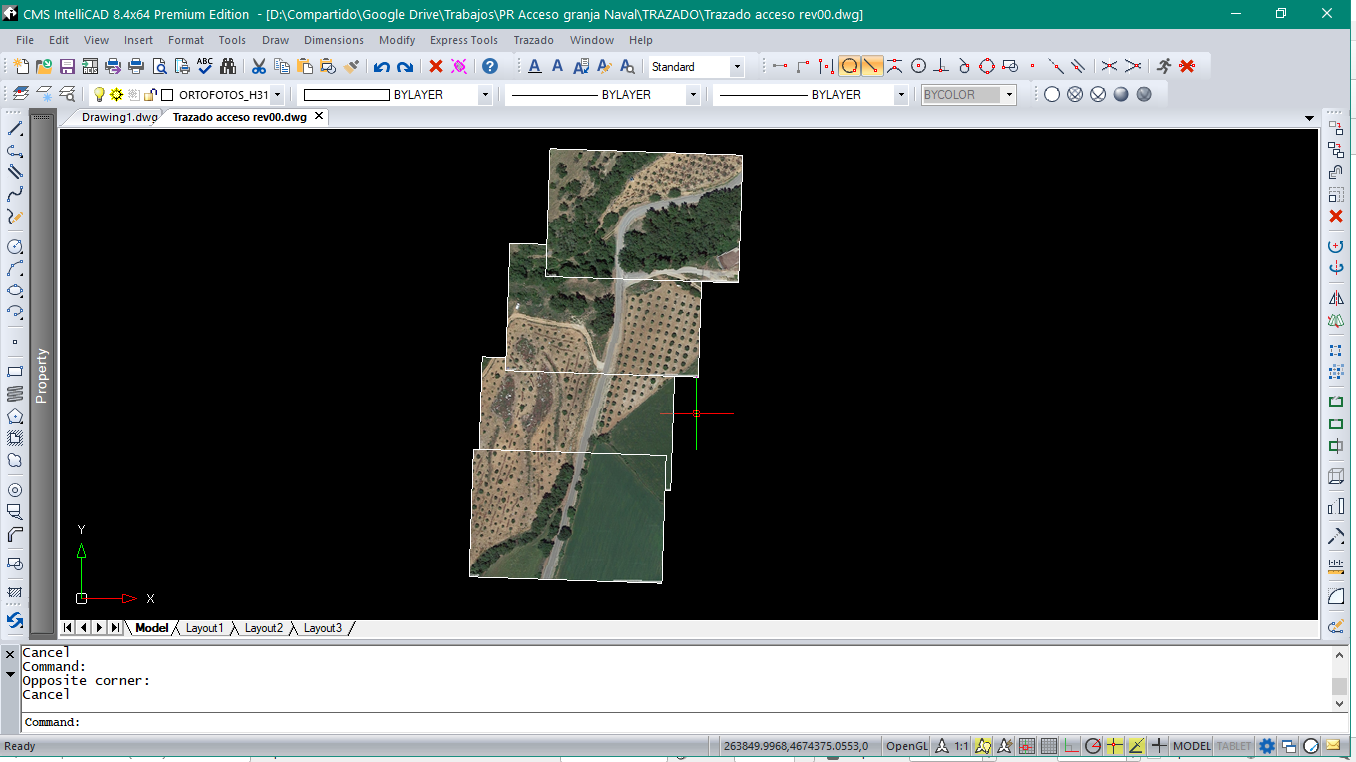Toggle the layer lightbulb on/off
The width and height of the screenshot is (1356, 762).
tap(99, 95)
